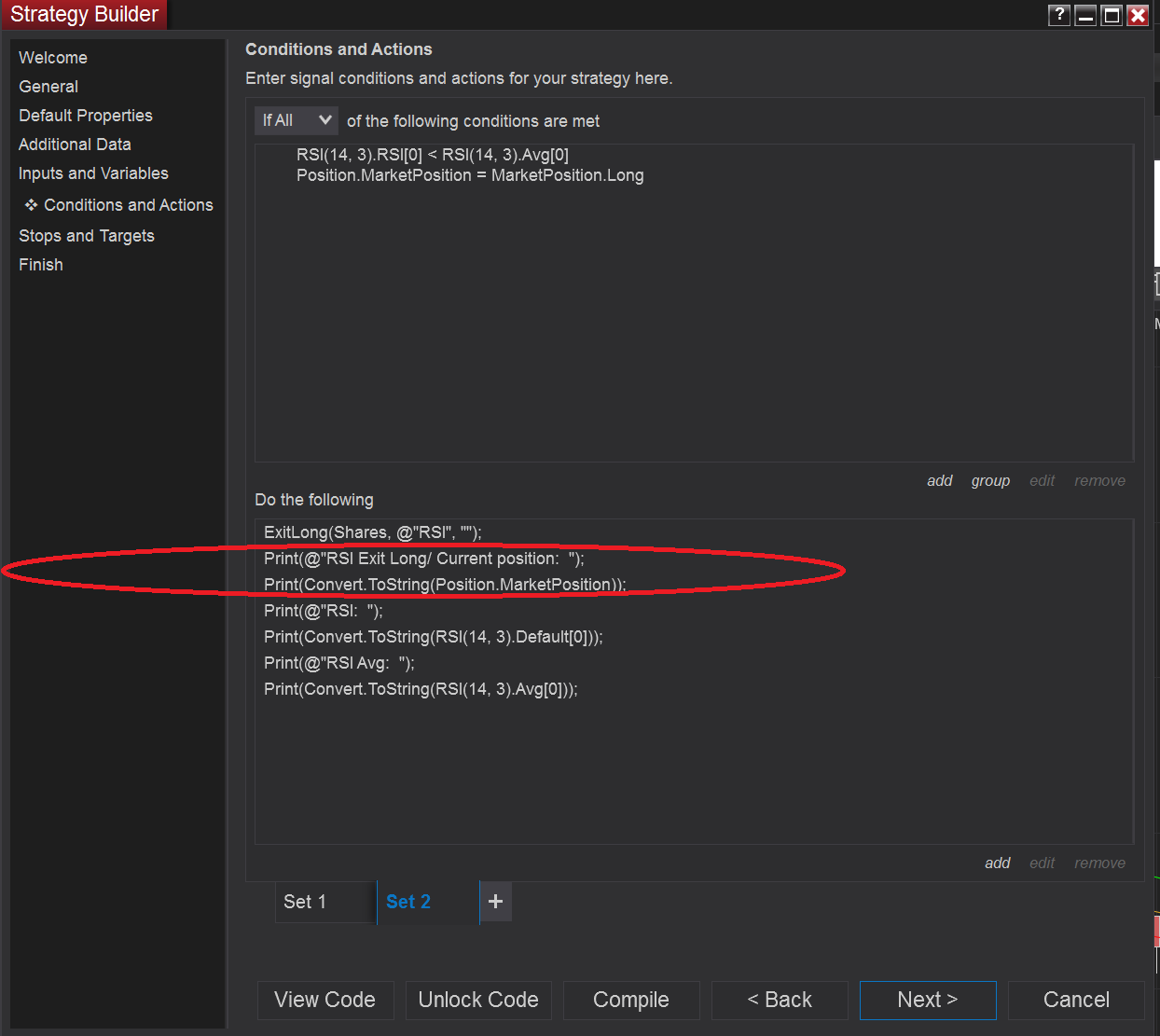The width and height of the screenshot is (1160, 1036).
Task: Click edit link under conditions list
Action: (1042, 480)
